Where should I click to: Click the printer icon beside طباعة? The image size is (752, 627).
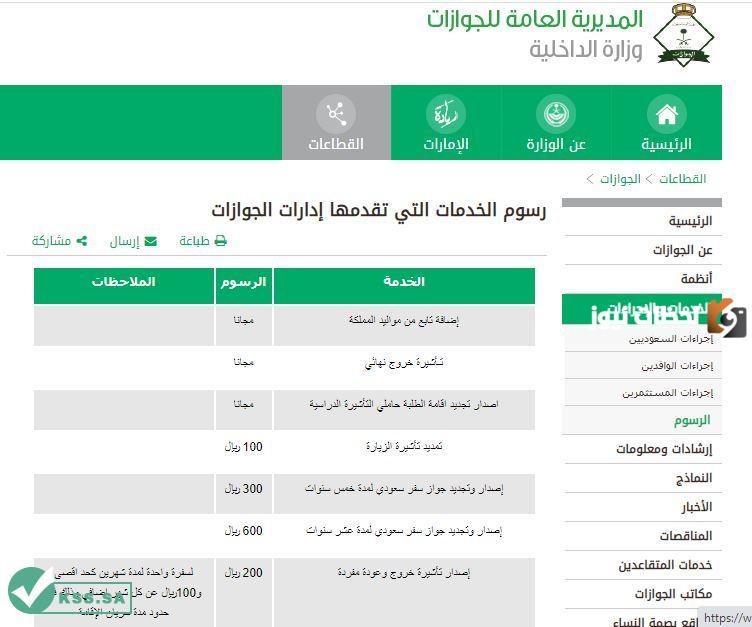coord(221,241)
